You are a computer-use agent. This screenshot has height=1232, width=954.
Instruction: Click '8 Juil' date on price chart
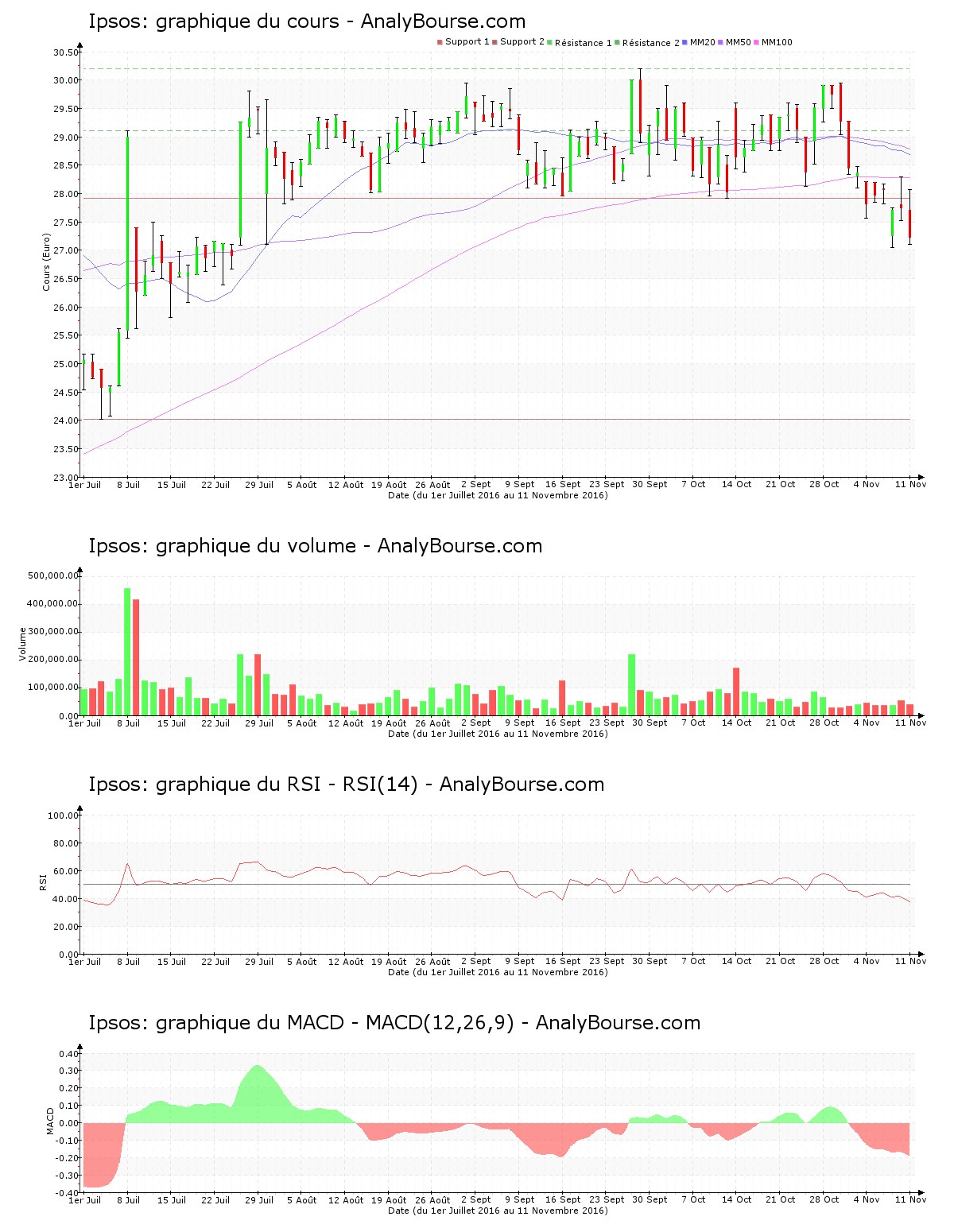pyautogui.click(x=128, y=485)
